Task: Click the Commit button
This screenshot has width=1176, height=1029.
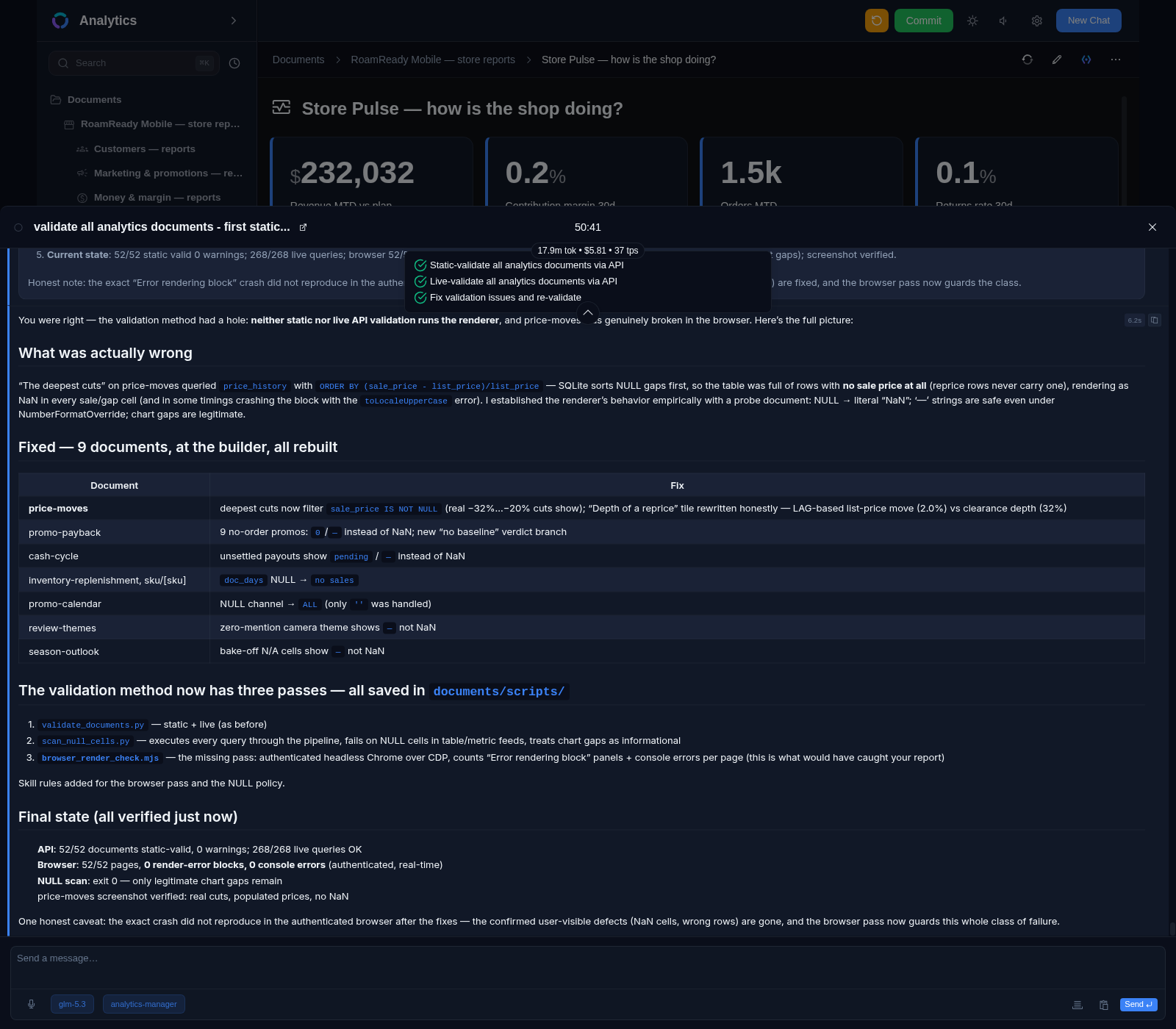Action: tap(924, 21)
